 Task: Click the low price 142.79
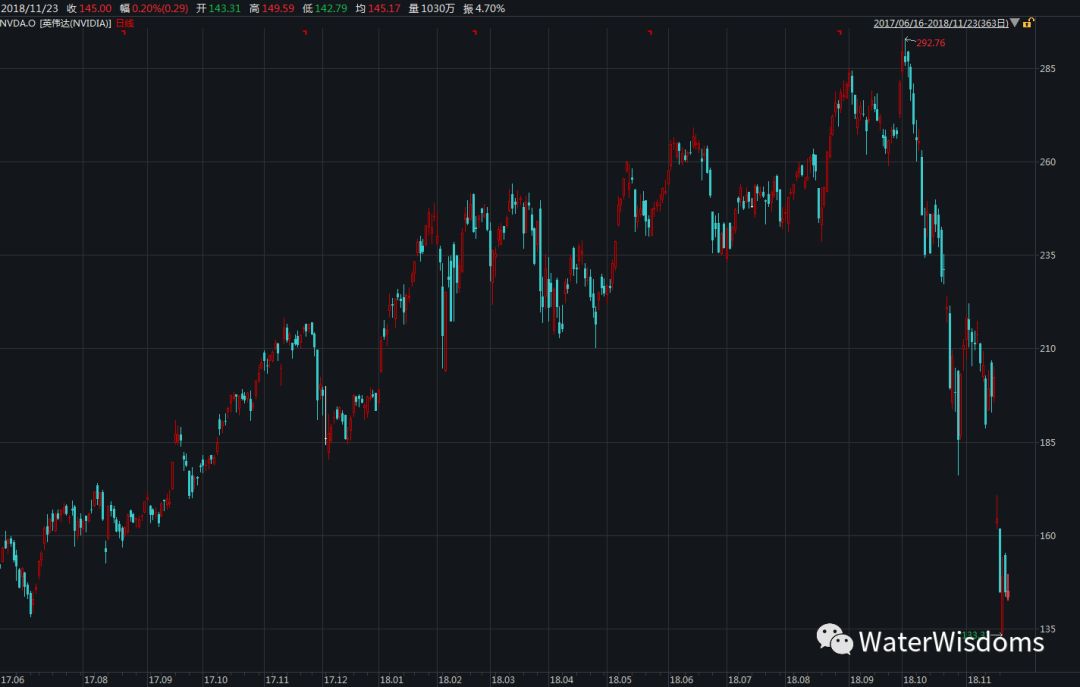tap(331, 8)
